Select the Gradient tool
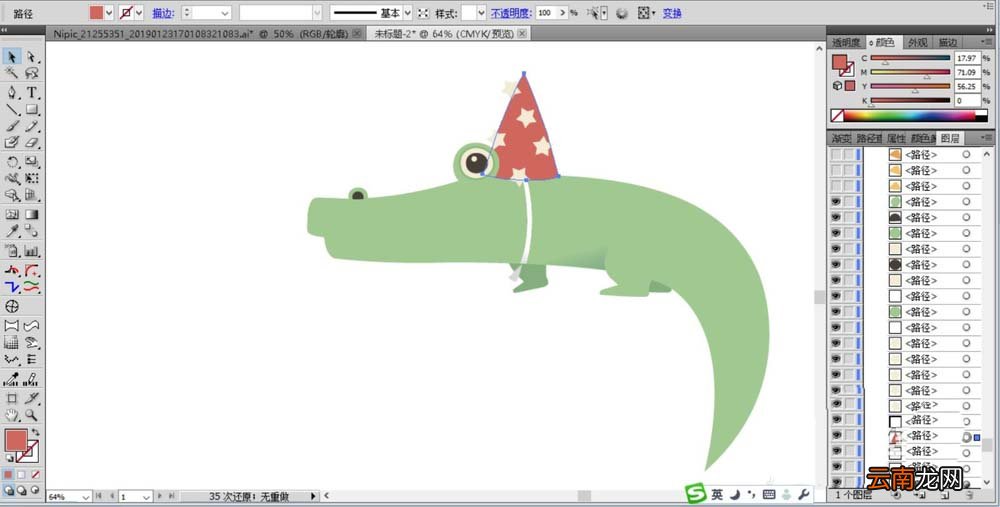 pos(31,214)
